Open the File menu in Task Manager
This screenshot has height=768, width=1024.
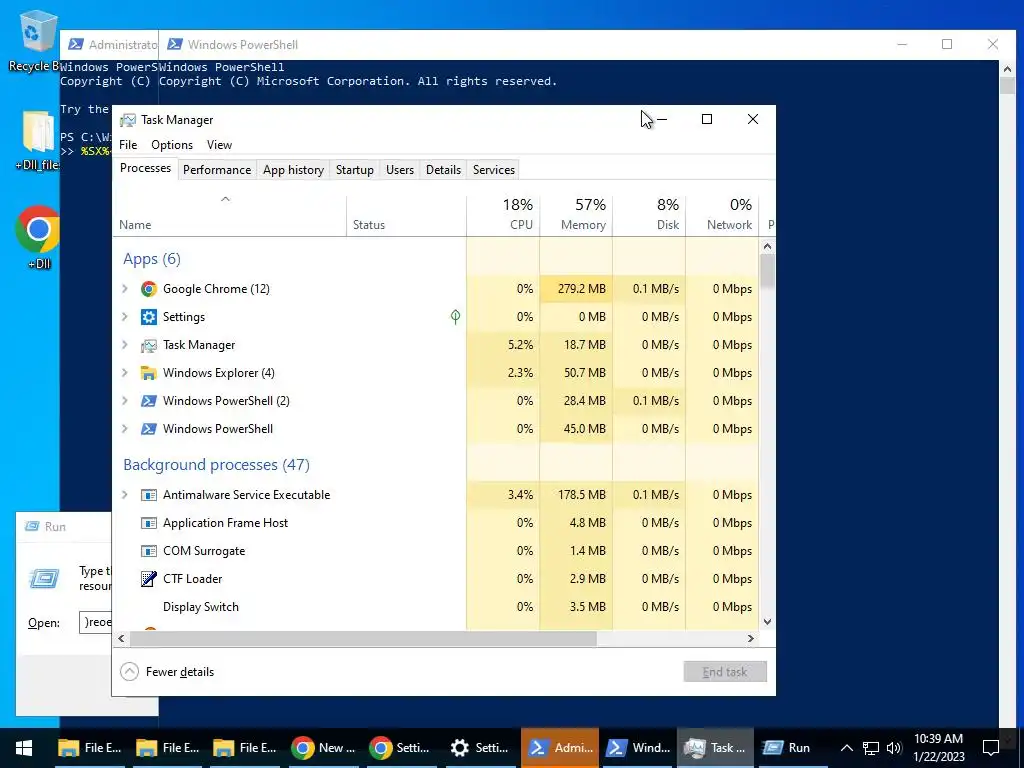[128, 145]
